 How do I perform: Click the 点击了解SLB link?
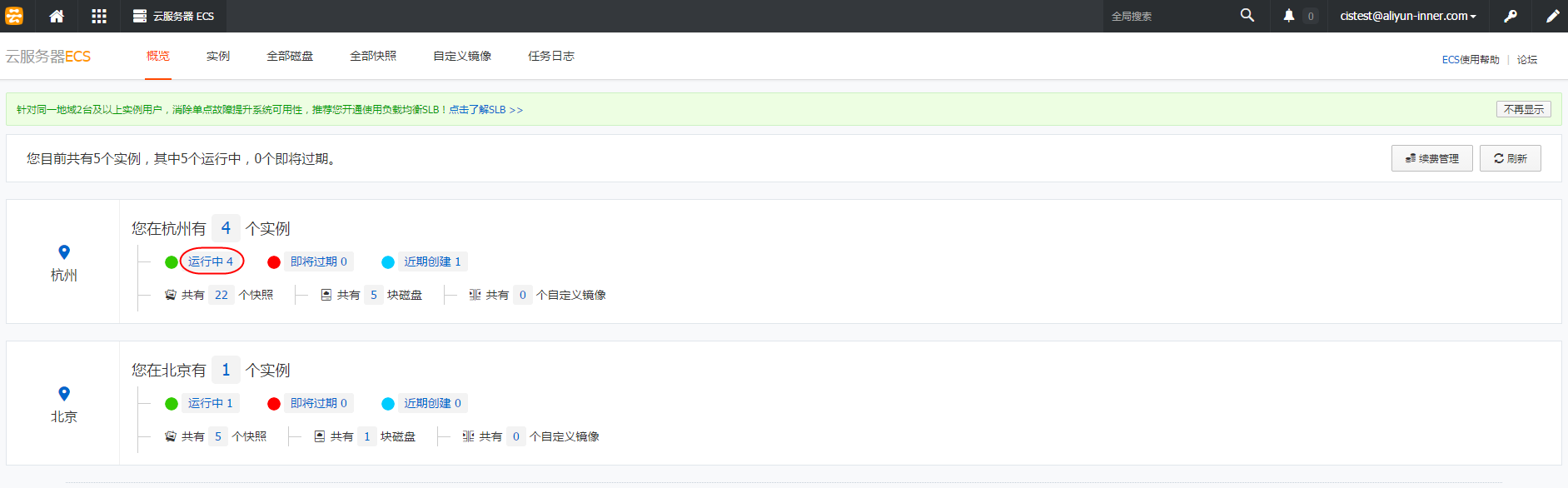[485, 110]
